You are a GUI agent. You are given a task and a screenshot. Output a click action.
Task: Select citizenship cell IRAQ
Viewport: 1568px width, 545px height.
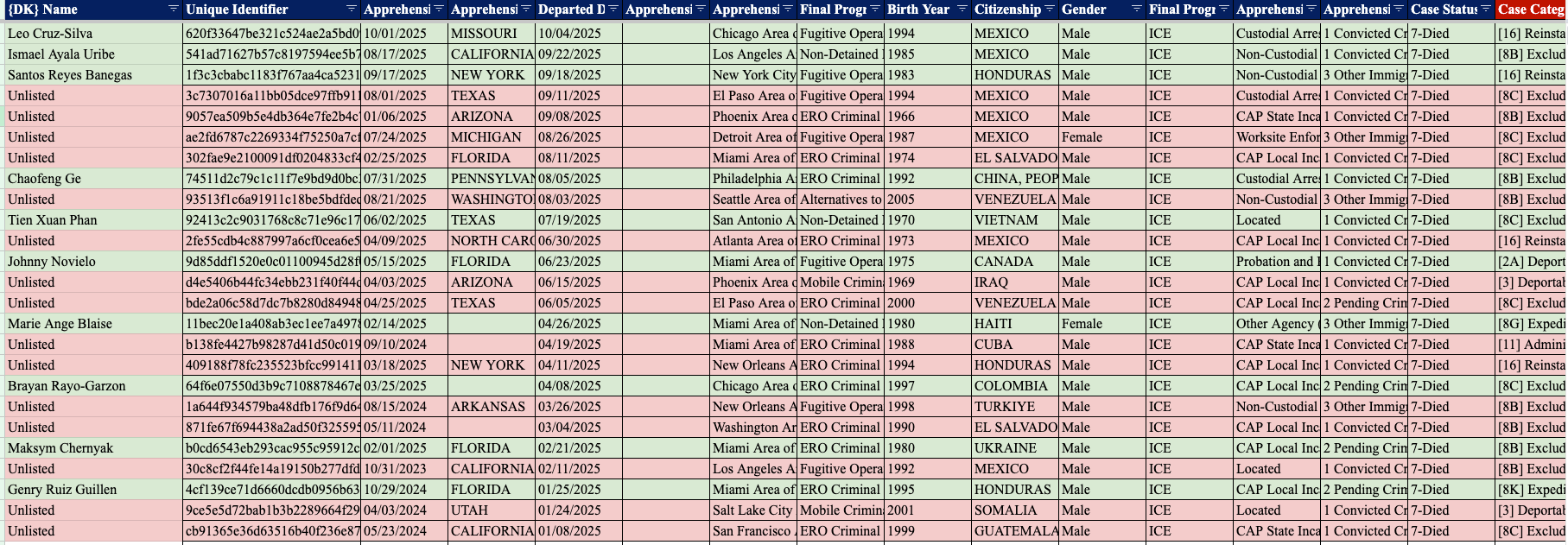pyautogui.click(x=1015, y=282)
